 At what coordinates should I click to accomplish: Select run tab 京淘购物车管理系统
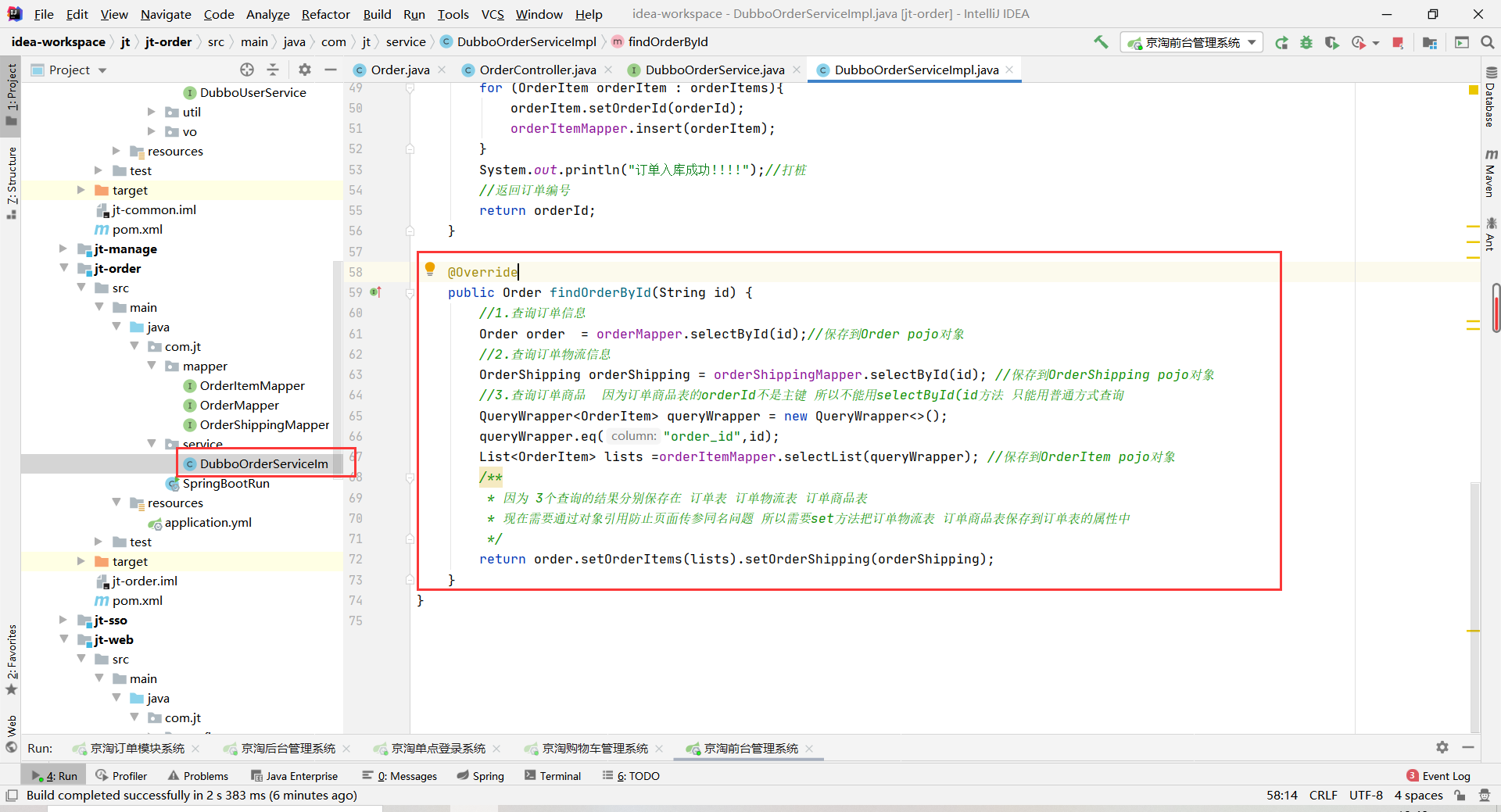click(x=594, y=748)
